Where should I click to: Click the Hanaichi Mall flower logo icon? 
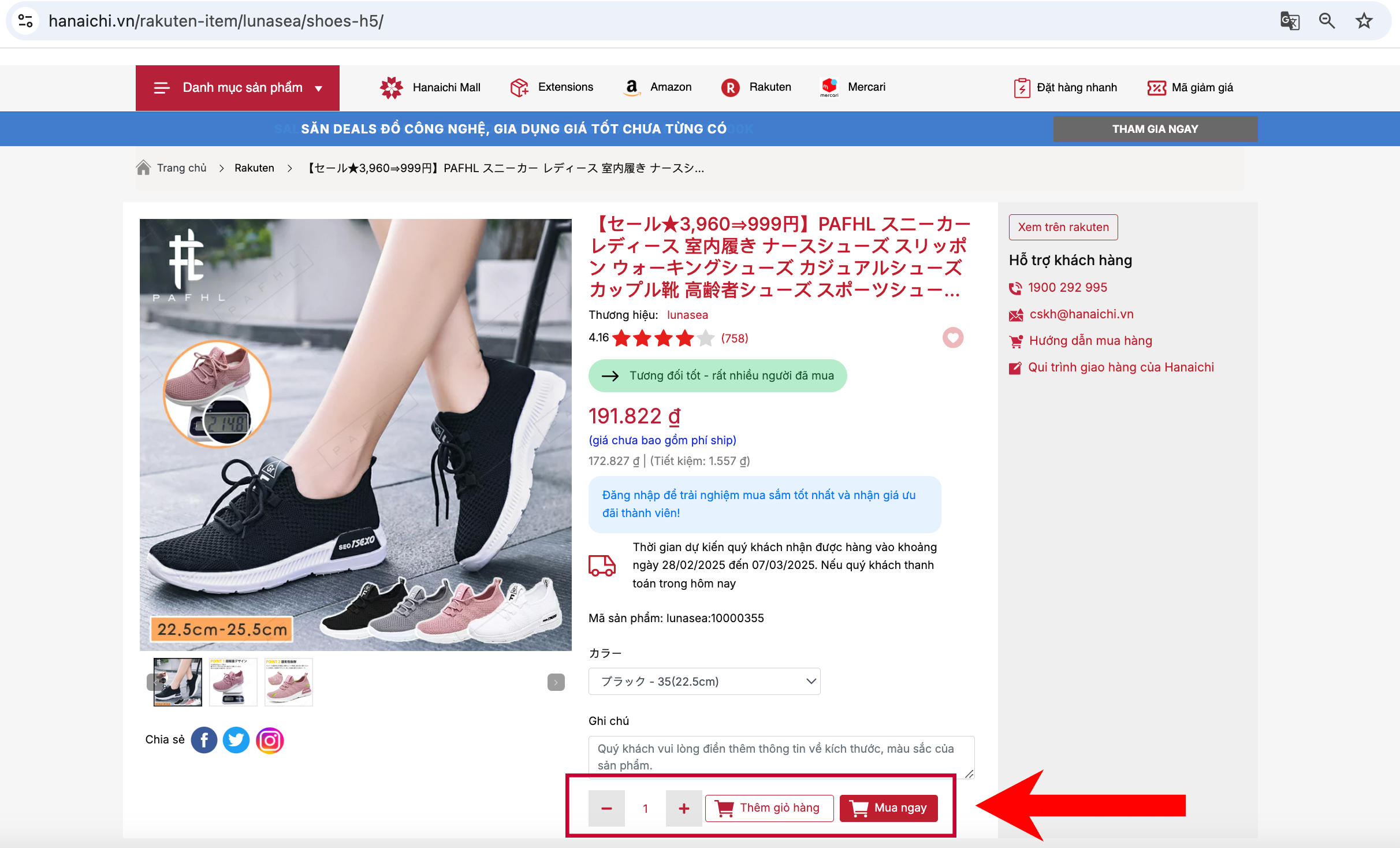click(x=391, y=88)
